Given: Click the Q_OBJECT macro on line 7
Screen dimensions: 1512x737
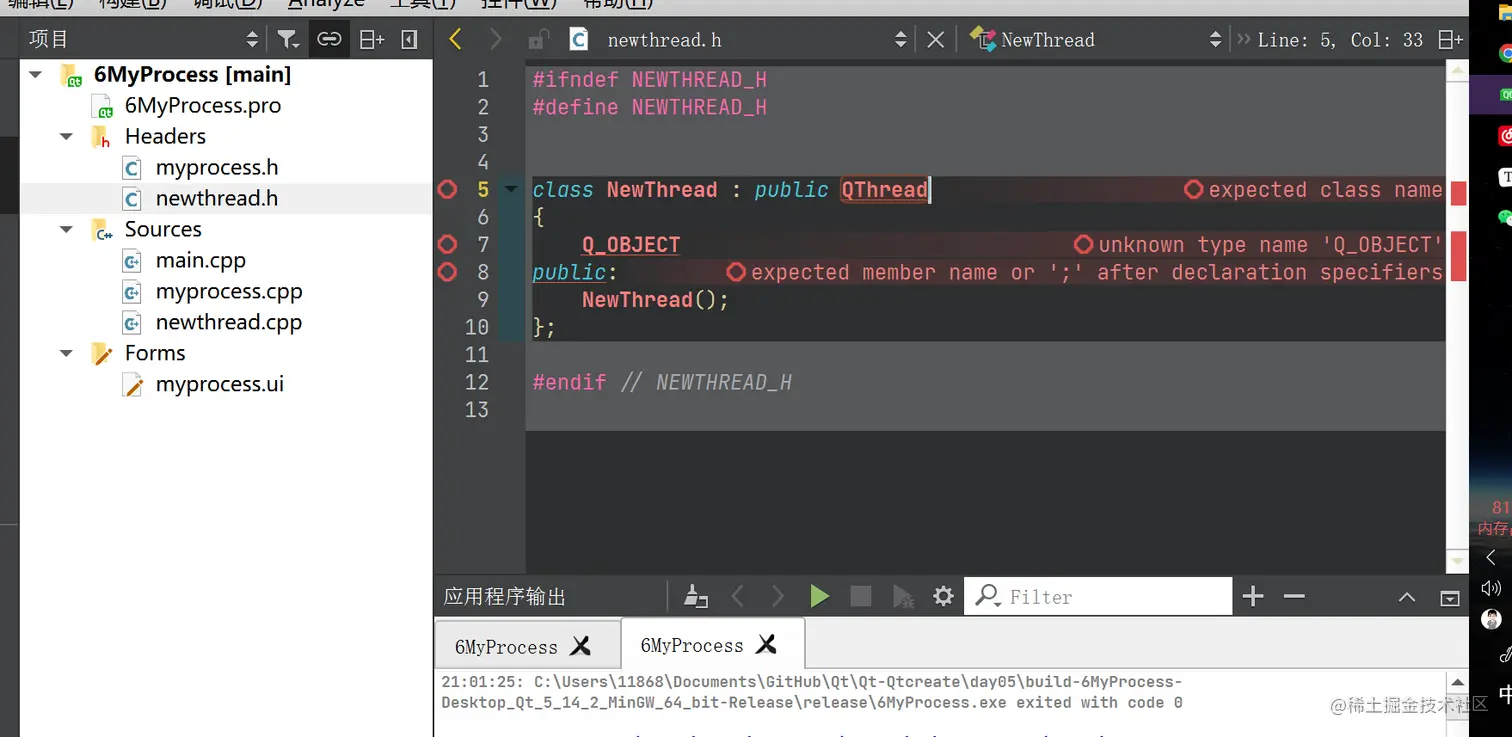Looking at the screenshot, I should coord(631,245).
